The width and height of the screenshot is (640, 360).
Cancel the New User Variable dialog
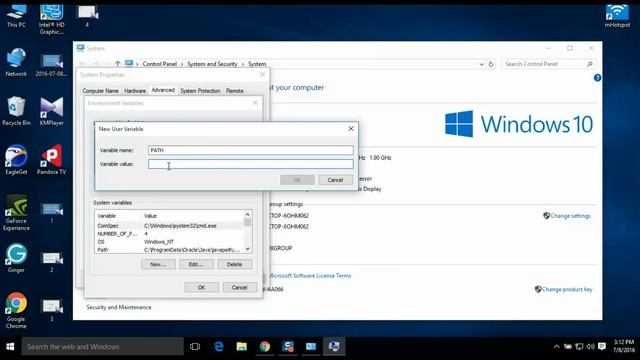click(x=335, y=180)
